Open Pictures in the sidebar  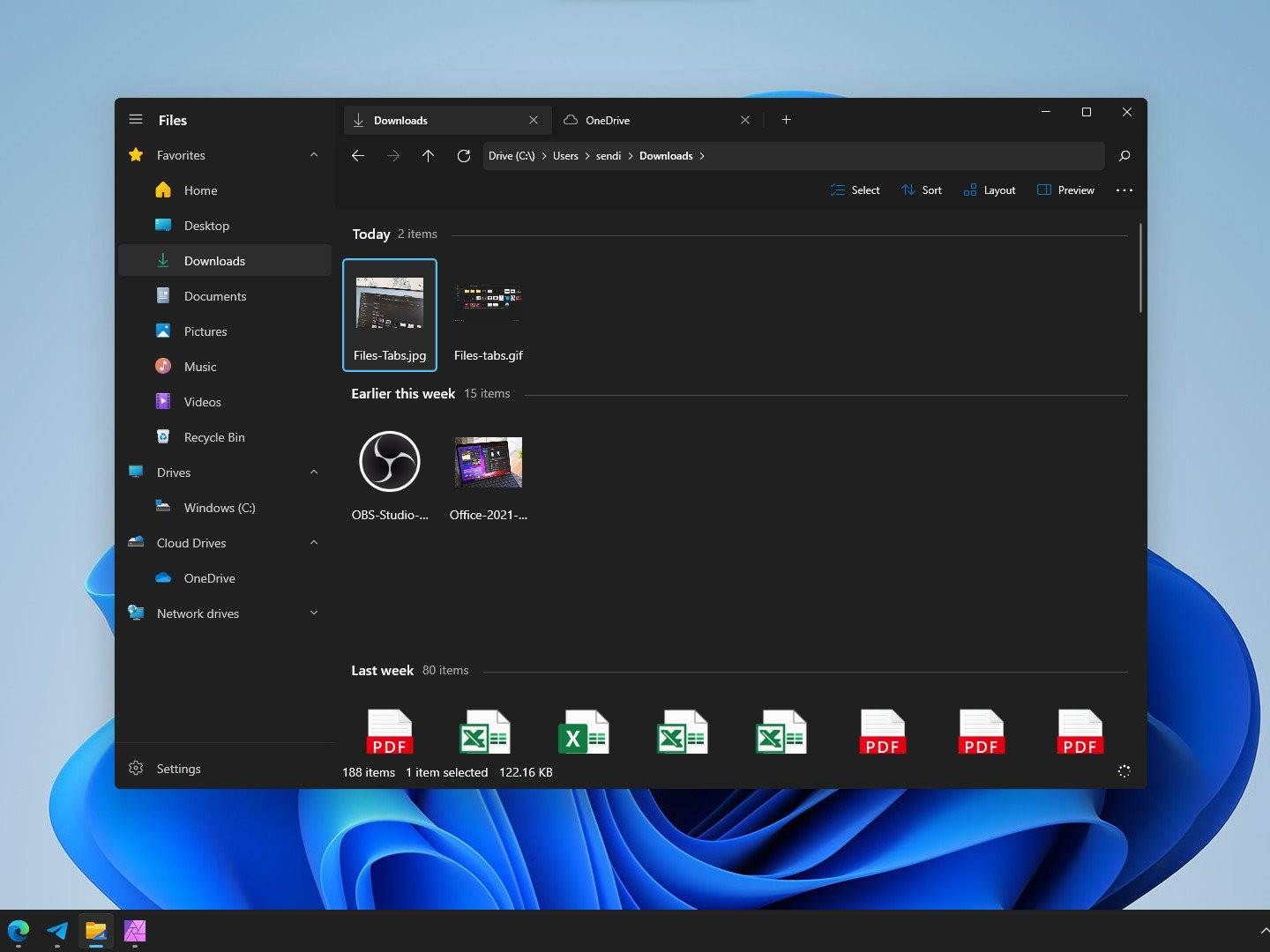(225, 331)
